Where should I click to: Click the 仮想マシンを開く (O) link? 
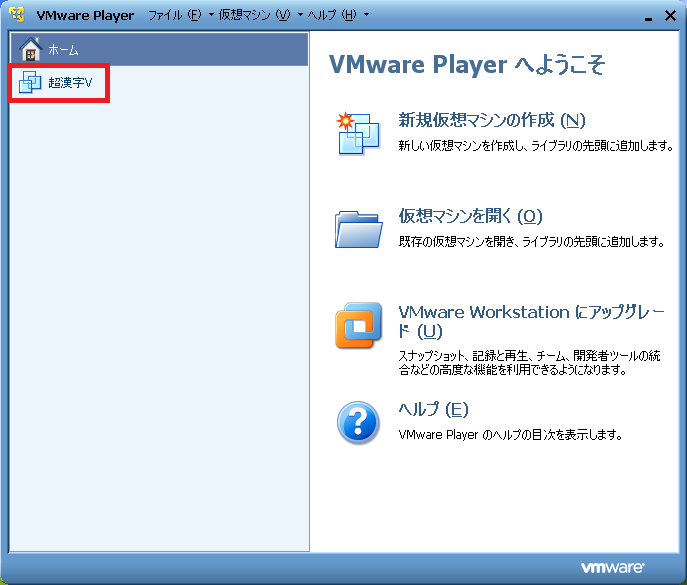click(x=469, y=216)
